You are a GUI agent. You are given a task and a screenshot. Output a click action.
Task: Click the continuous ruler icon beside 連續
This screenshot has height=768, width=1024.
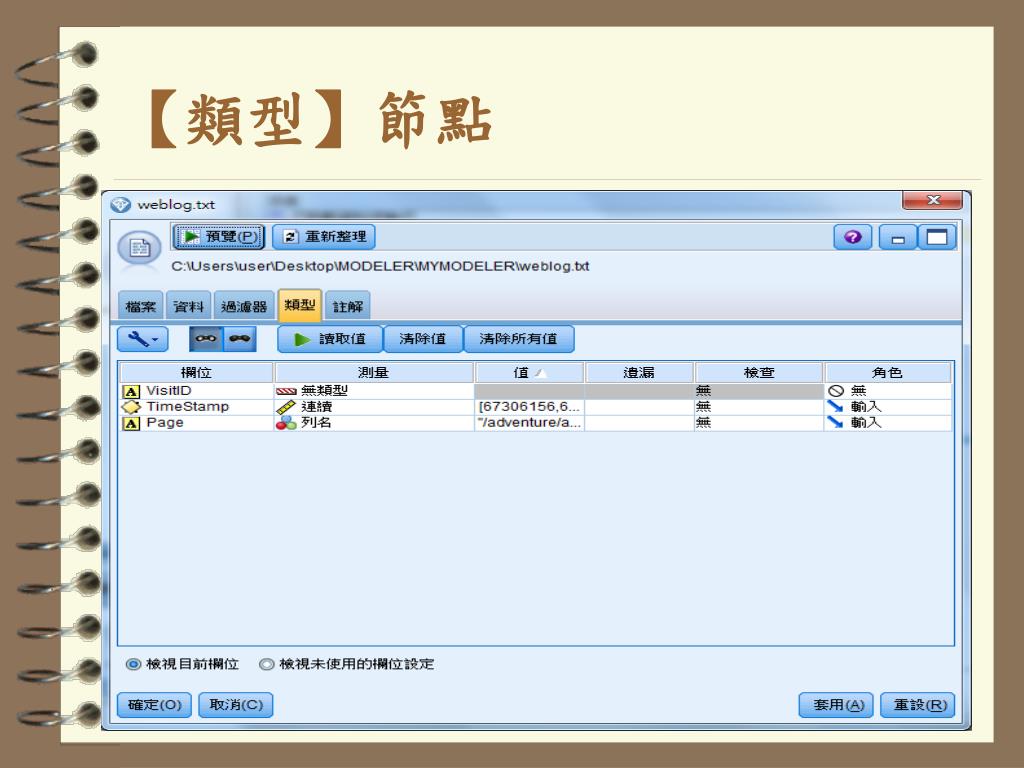(x=286, y=407)
